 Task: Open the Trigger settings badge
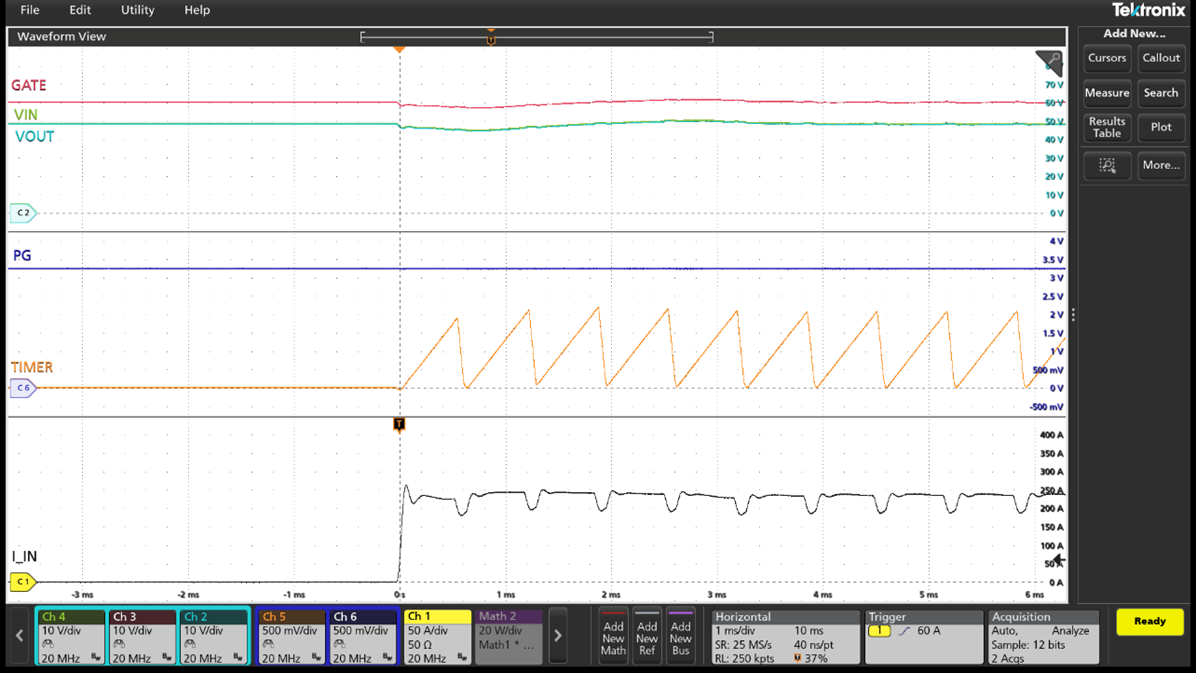coord(922,636)
